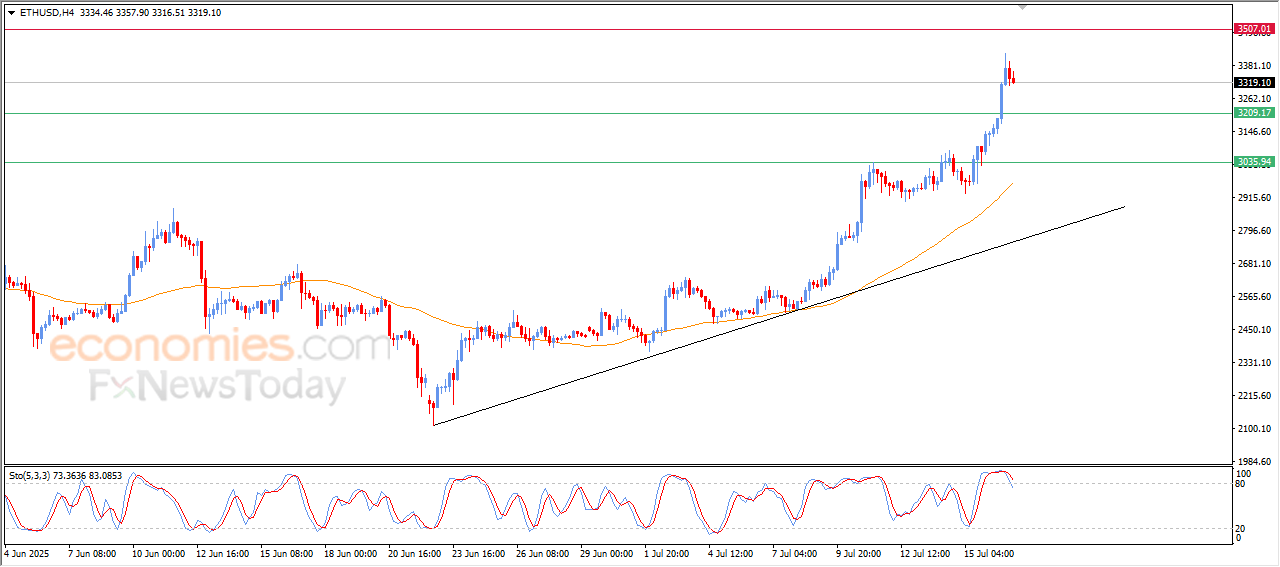Click the 2915.60 price axis value
Screen dimensions: 1280x567
tap(1253, 198)
